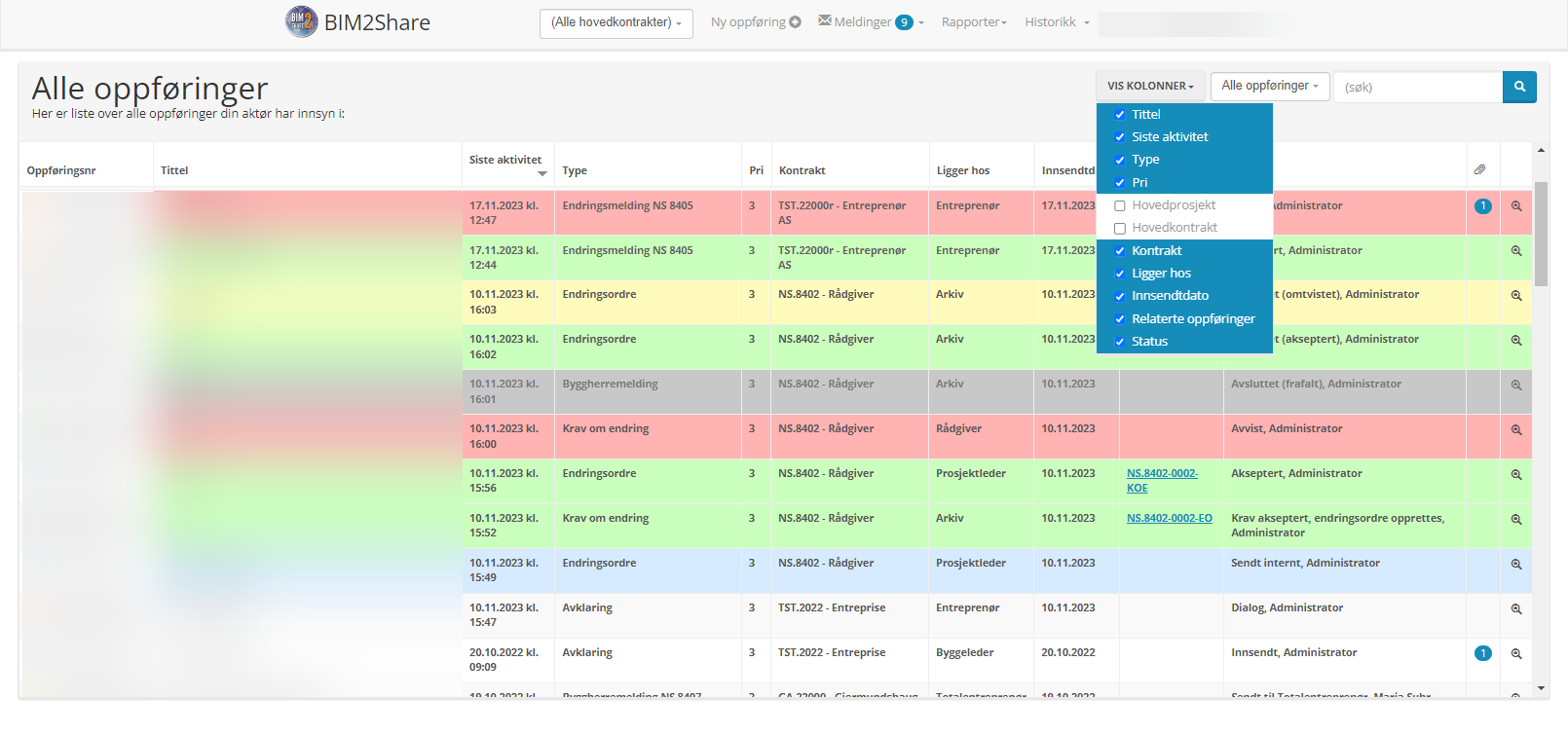Focus the (søk) search input field
The image size is (1568, 735).
(x=1418, y=87)
